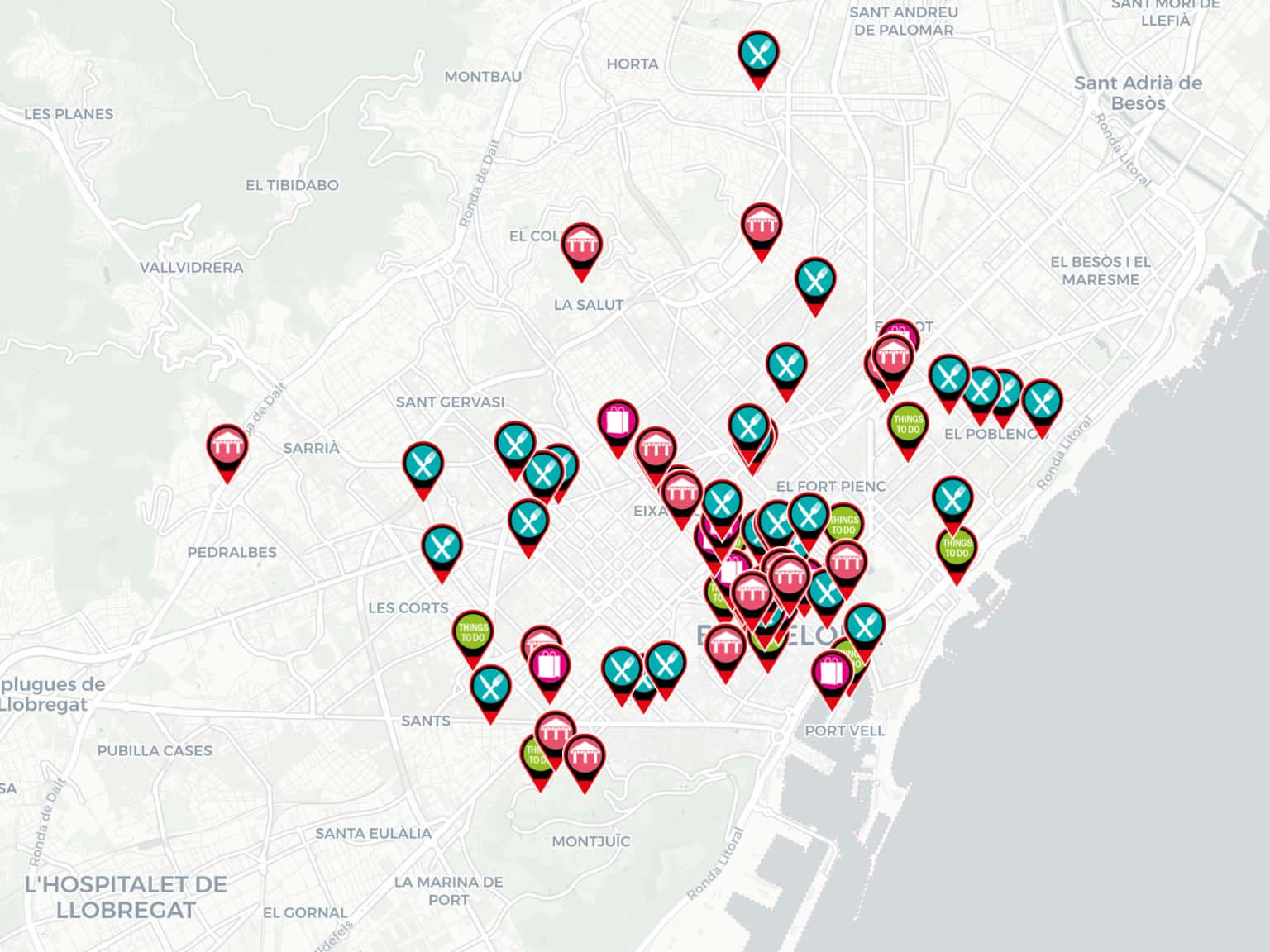
Task: Click the rightmost museum marker above Montjuïc
Action: [x=584, y=756]
